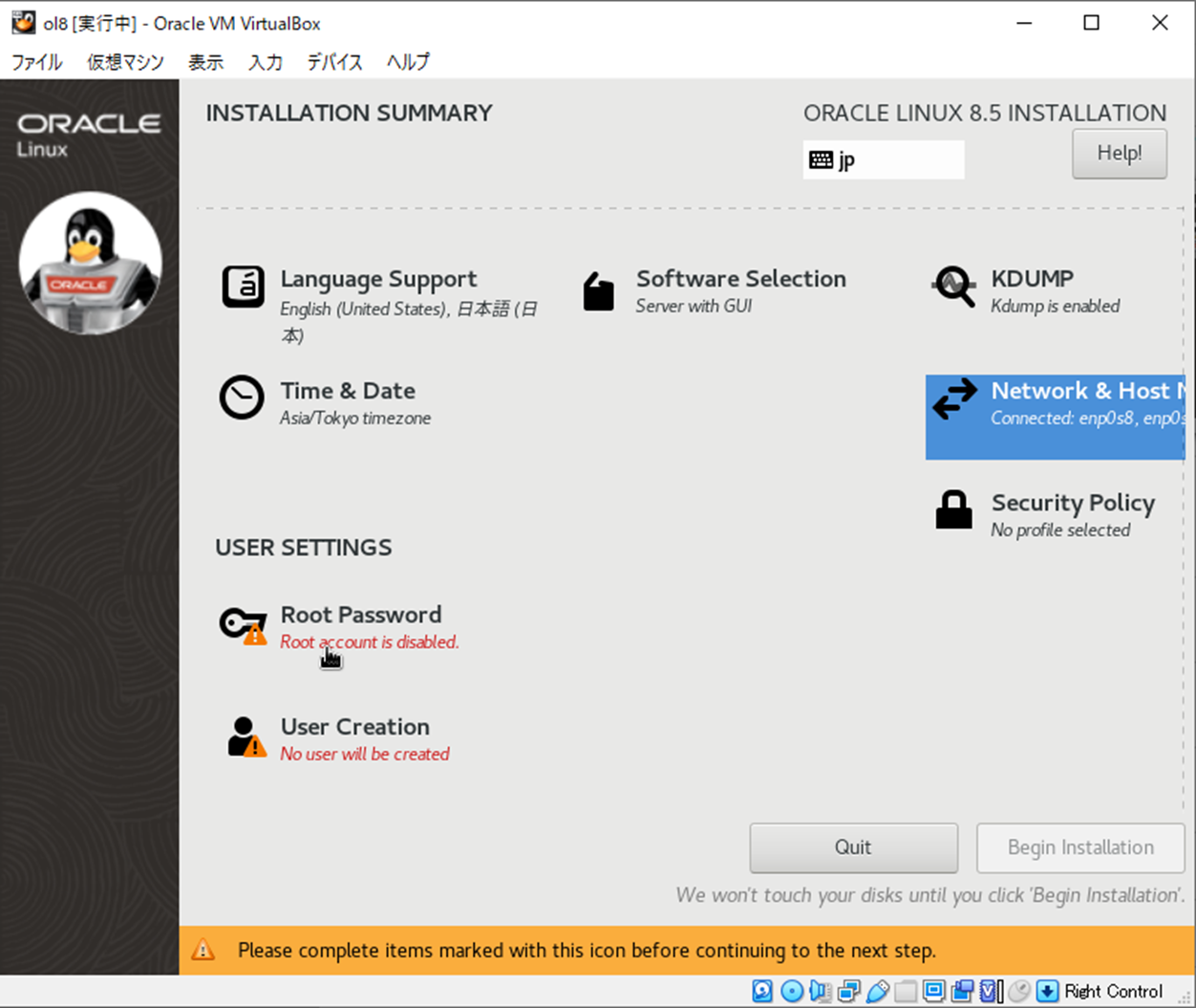Open KDUMP label

pos(1033,278)
